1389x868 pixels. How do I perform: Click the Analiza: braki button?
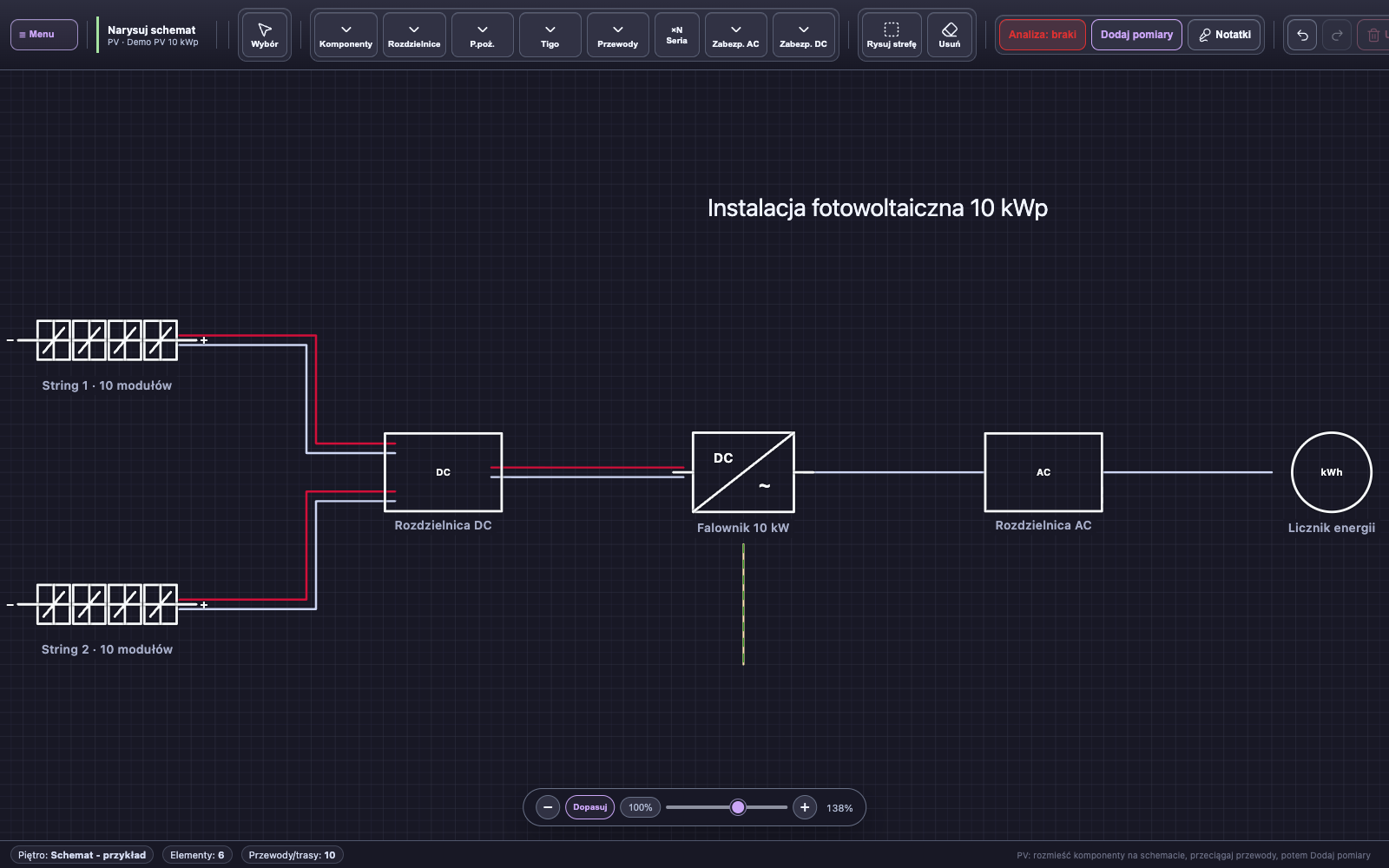click(1043, 35)
